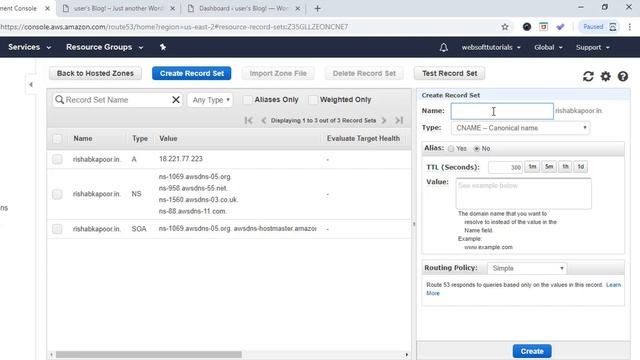Image resolution: width=640 pixels, height=360 pixels.
Task: Click the refresh icon in Route 53 toolbar
Action: pos(588,76)
